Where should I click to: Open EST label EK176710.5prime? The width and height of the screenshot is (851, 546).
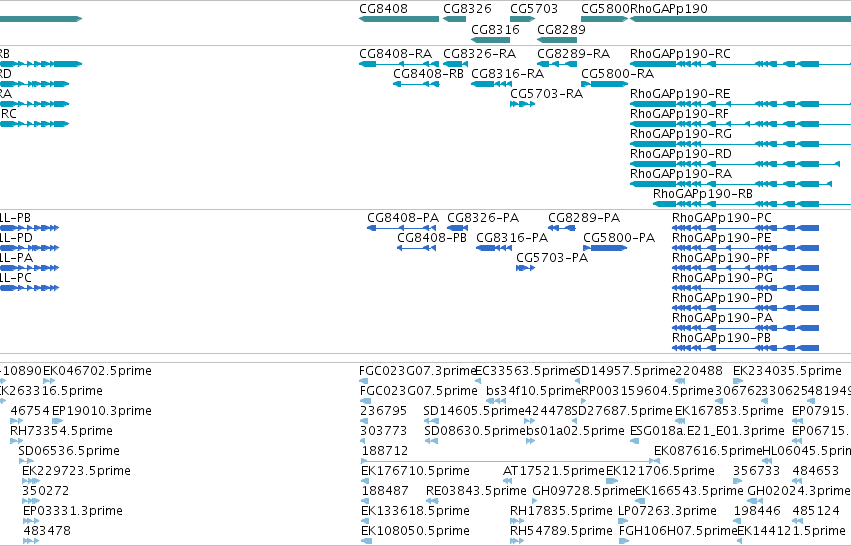415,472
